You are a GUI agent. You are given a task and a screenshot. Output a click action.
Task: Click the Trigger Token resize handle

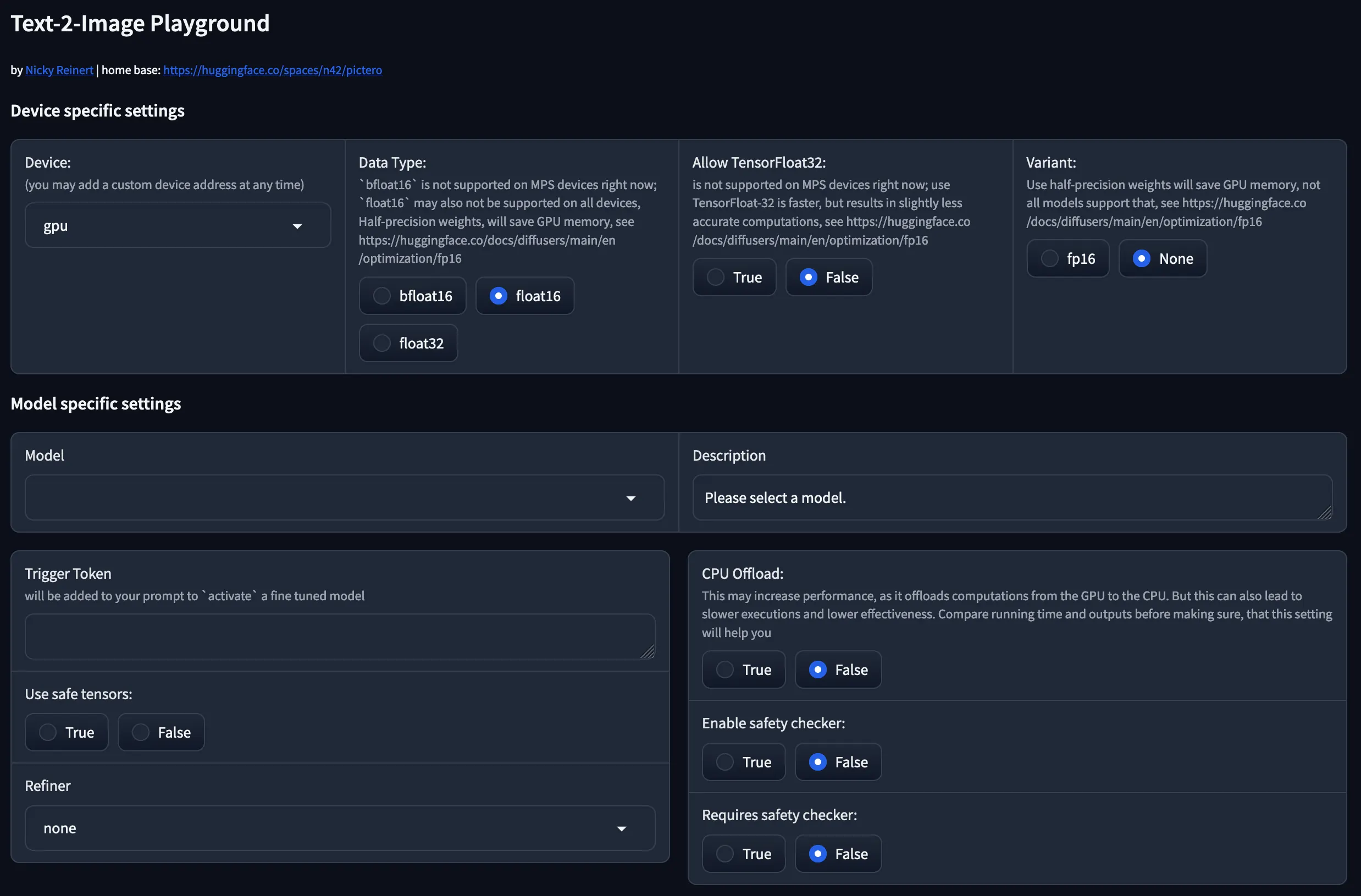click(648, 652)
